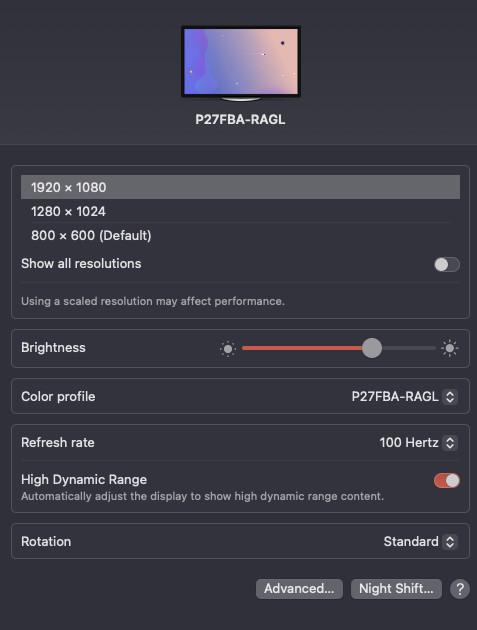Select the P27FBA-RAGL monitor thumbnail
Image resolution: width=477 pixels, height=630 pixels.
click(241, 63)
